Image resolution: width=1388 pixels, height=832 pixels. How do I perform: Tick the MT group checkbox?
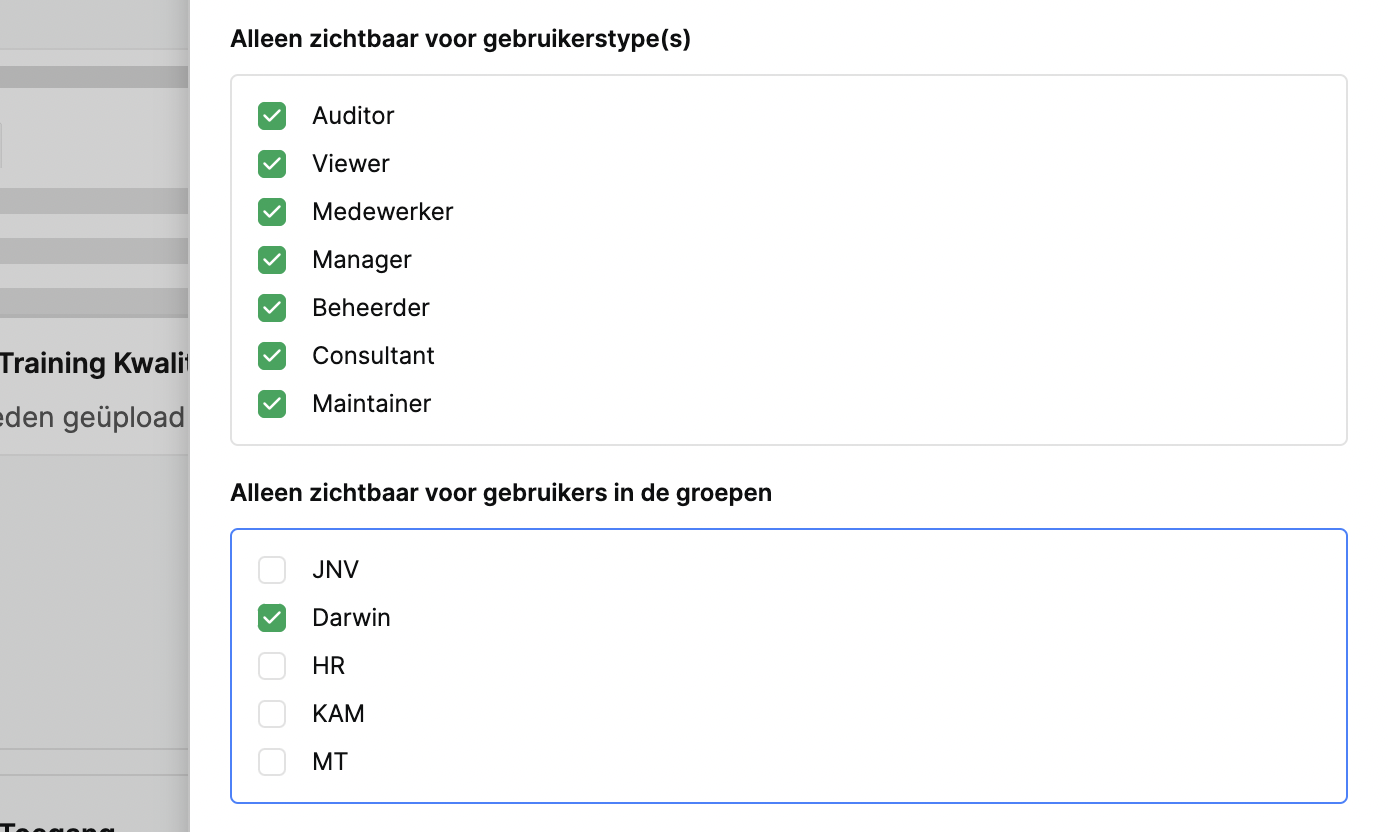coord(272,762)
